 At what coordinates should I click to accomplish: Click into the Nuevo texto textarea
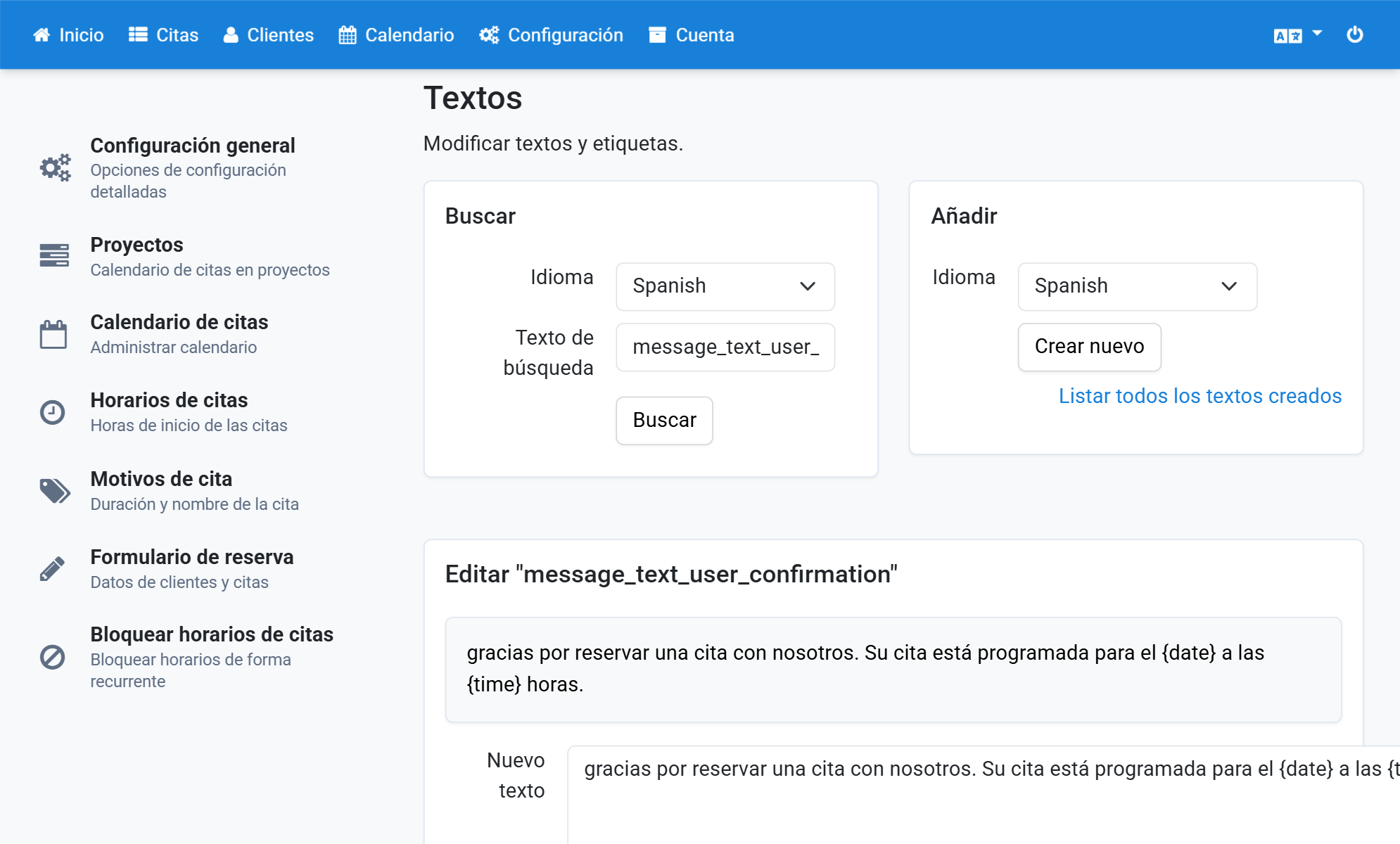click(984, 795)
